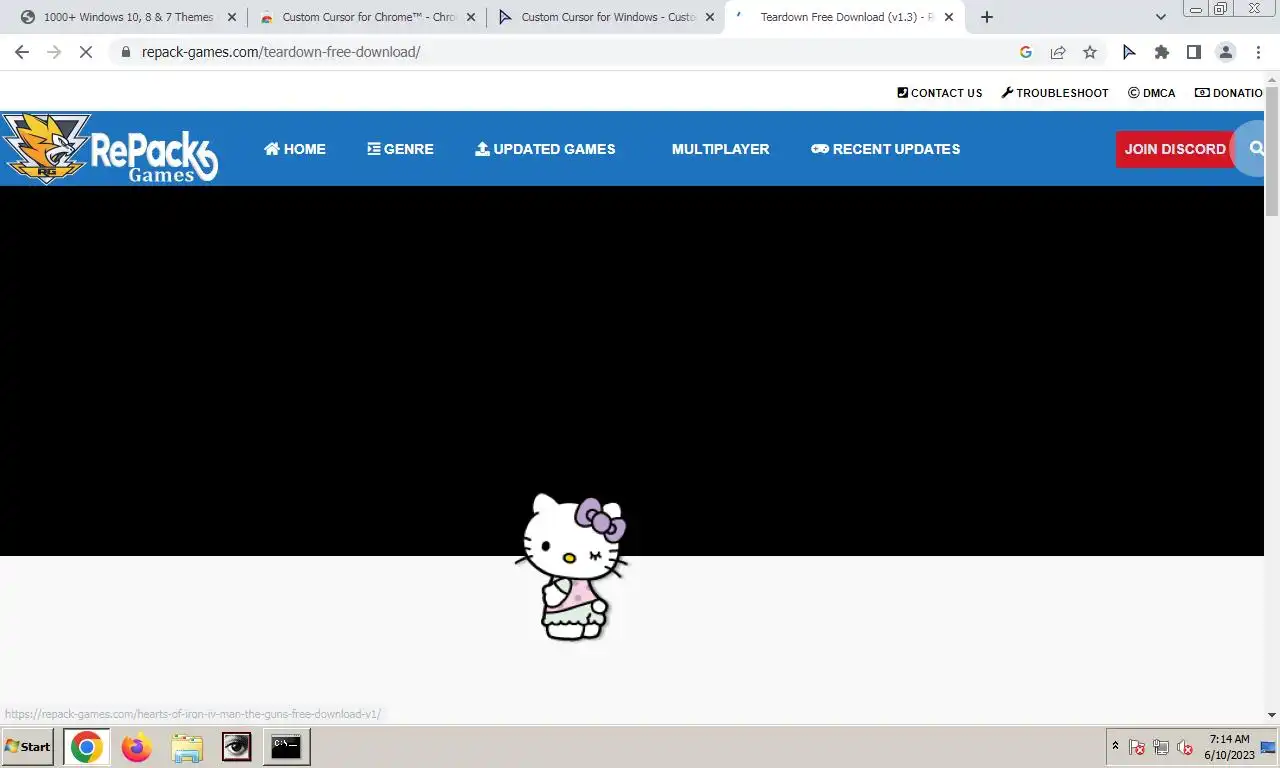Screen dimensions: 1280x768
Task: Stop the page from loading
Action: [86, 52]
